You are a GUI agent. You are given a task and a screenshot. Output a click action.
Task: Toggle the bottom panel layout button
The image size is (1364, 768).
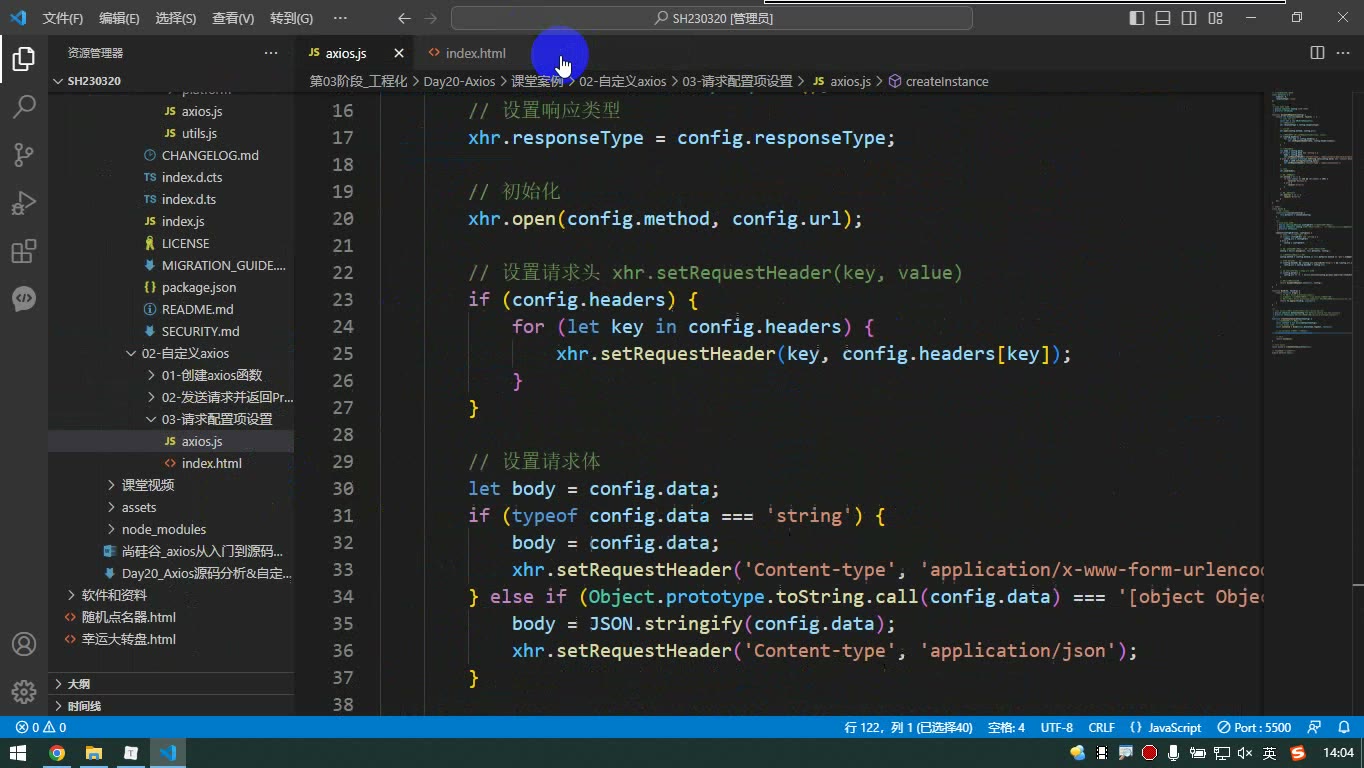[x=1163, y=18]
